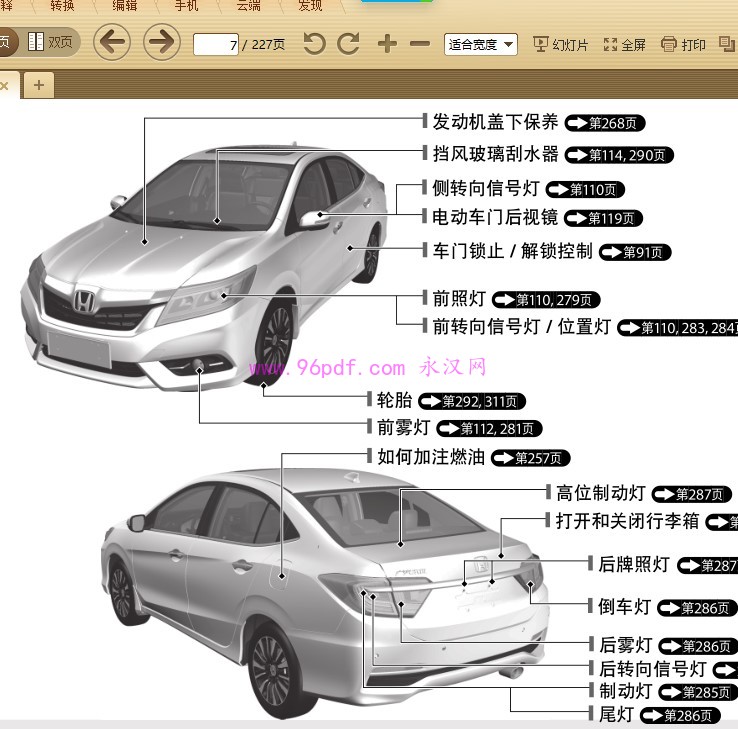Open the 手机 menu tab
The height and width of the screenshot is (729, 738).
point(186,6)
